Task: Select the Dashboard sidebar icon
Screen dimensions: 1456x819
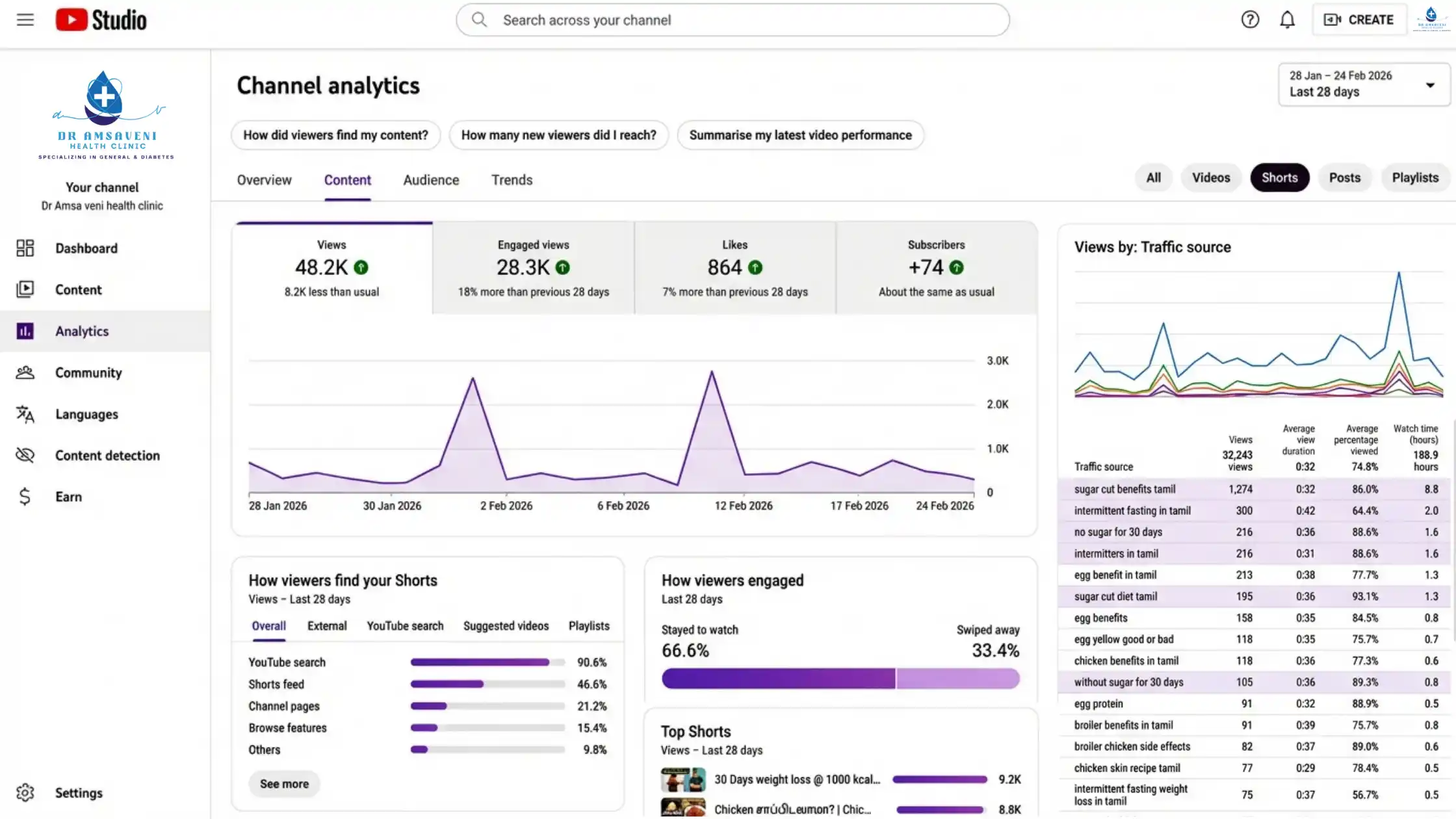Action: pyautogui.click(x=25, y=248)
